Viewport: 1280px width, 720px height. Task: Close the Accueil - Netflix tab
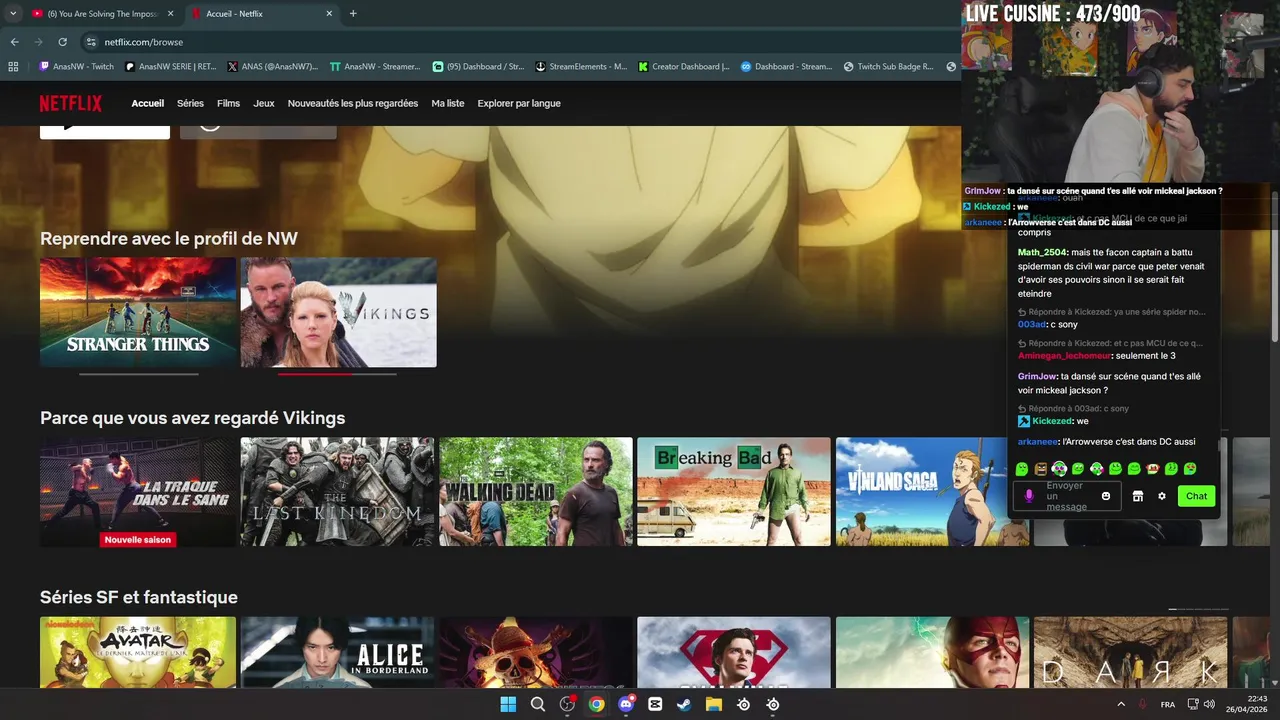coord(329,14)
